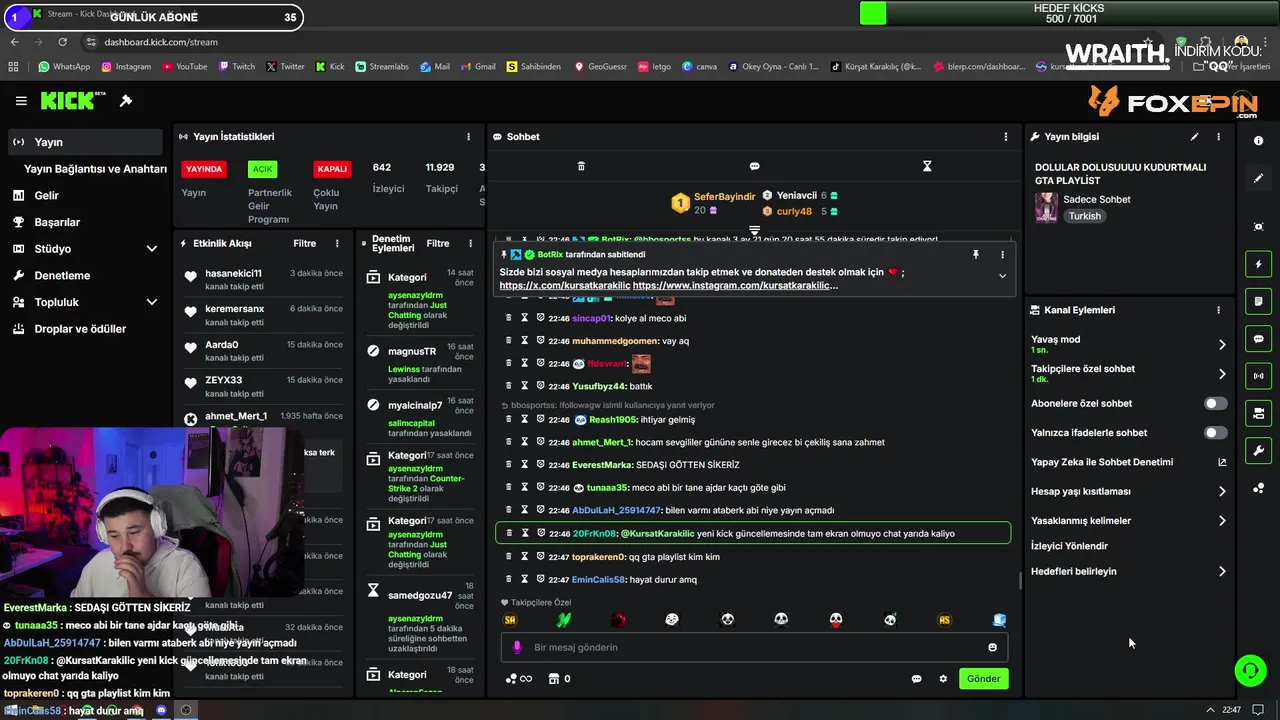Edit stream info with the pencil icon
This screenshot has width=1280, height=720.
(1194, 137)
